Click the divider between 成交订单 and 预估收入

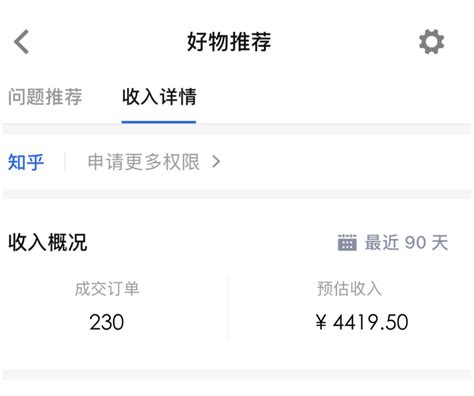tap(228, 307)
